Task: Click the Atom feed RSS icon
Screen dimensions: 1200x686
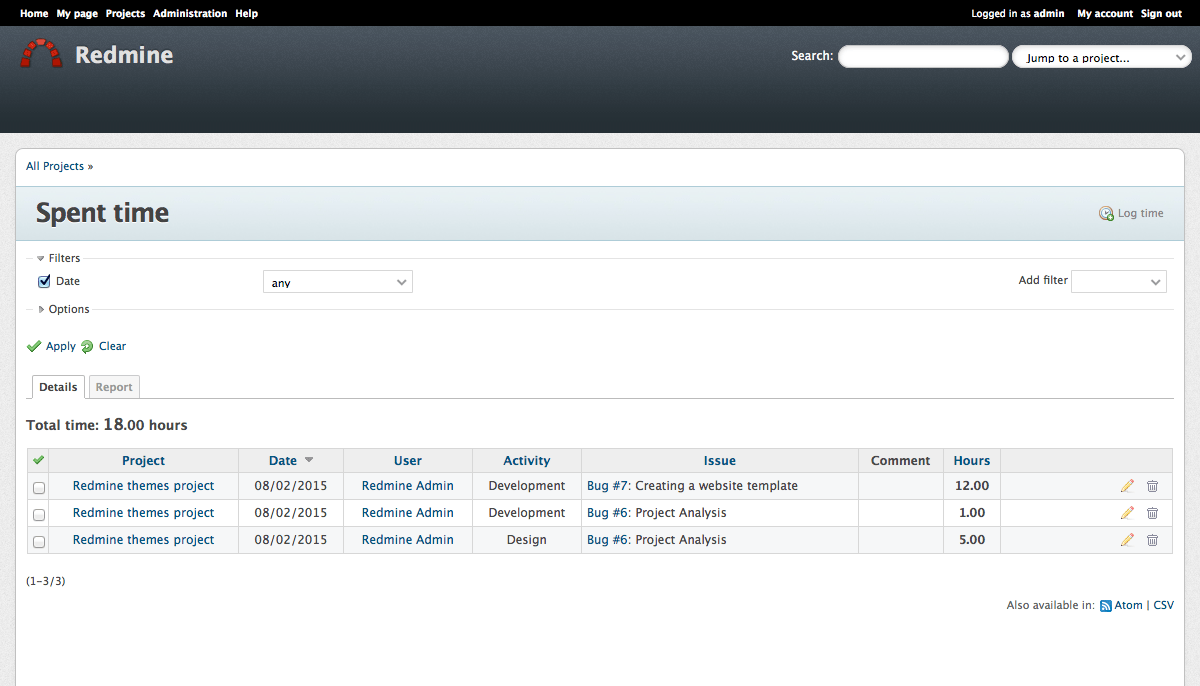Action: pyautogui.click(x=1106, y=606)
